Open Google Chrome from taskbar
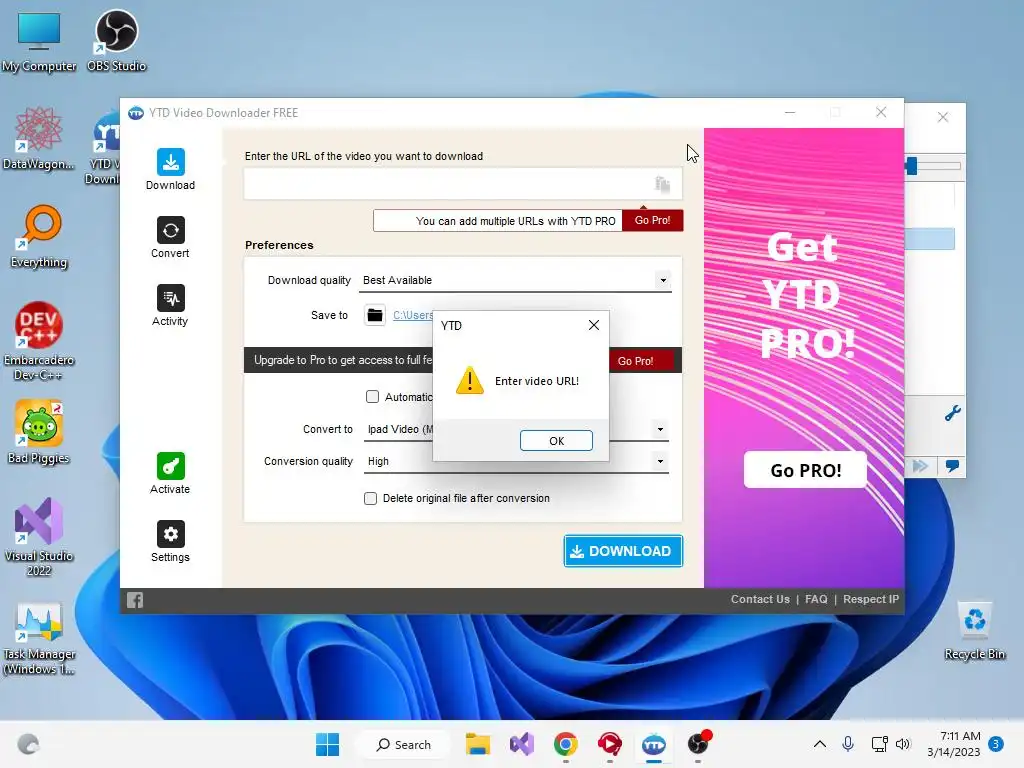This screenshot has height=768, width=1024. point(566,744)
